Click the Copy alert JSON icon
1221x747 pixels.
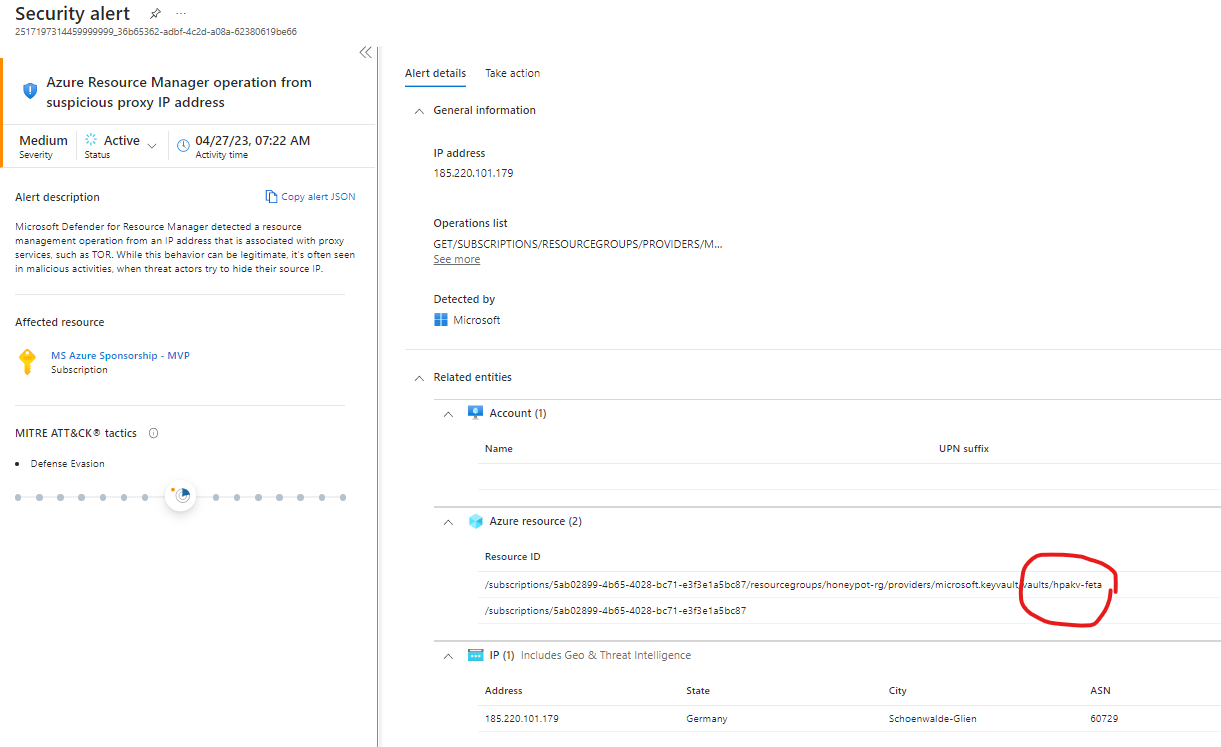271,197
